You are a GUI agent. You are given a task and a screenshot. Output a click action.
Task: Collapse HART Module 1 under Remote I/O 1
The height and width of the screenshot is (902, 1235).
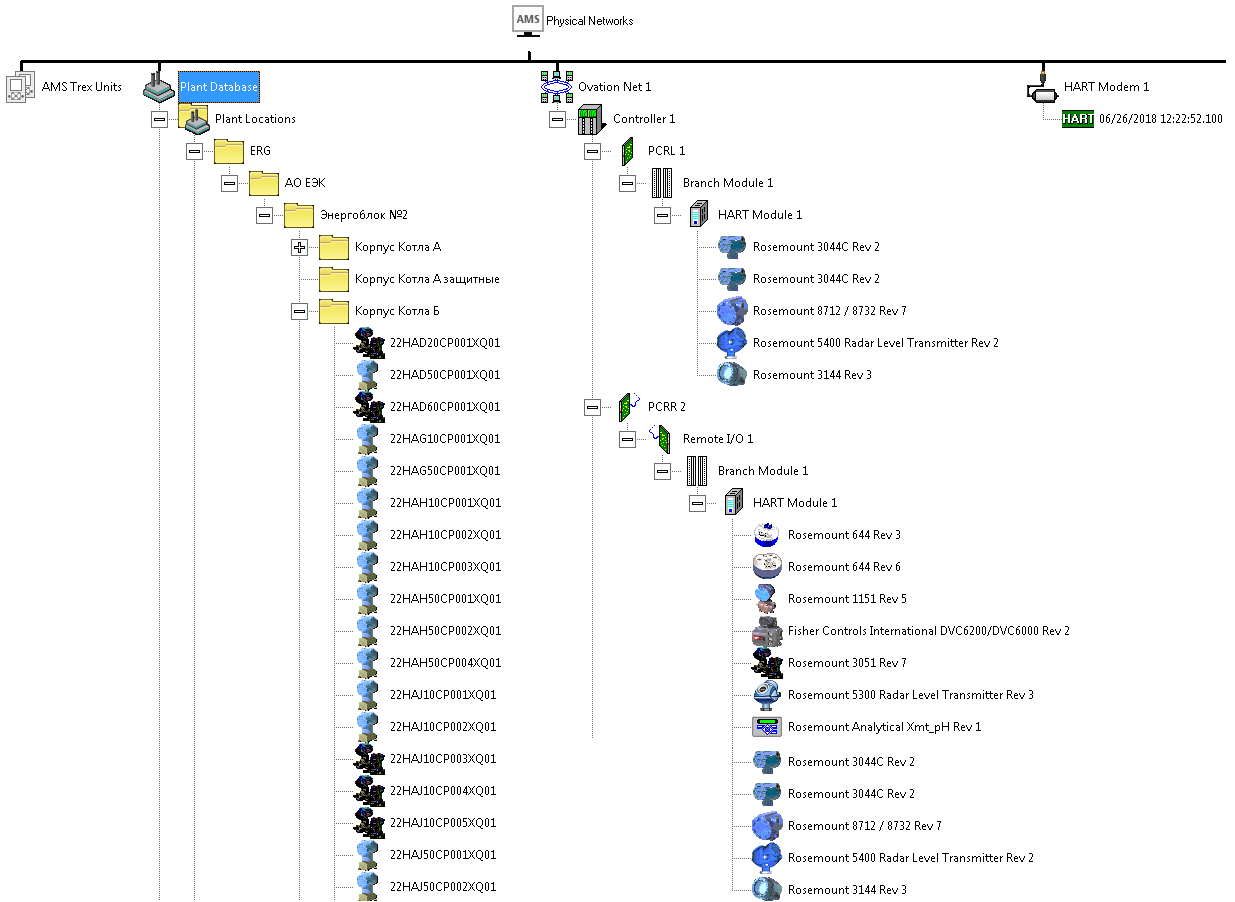pos(697,503)
